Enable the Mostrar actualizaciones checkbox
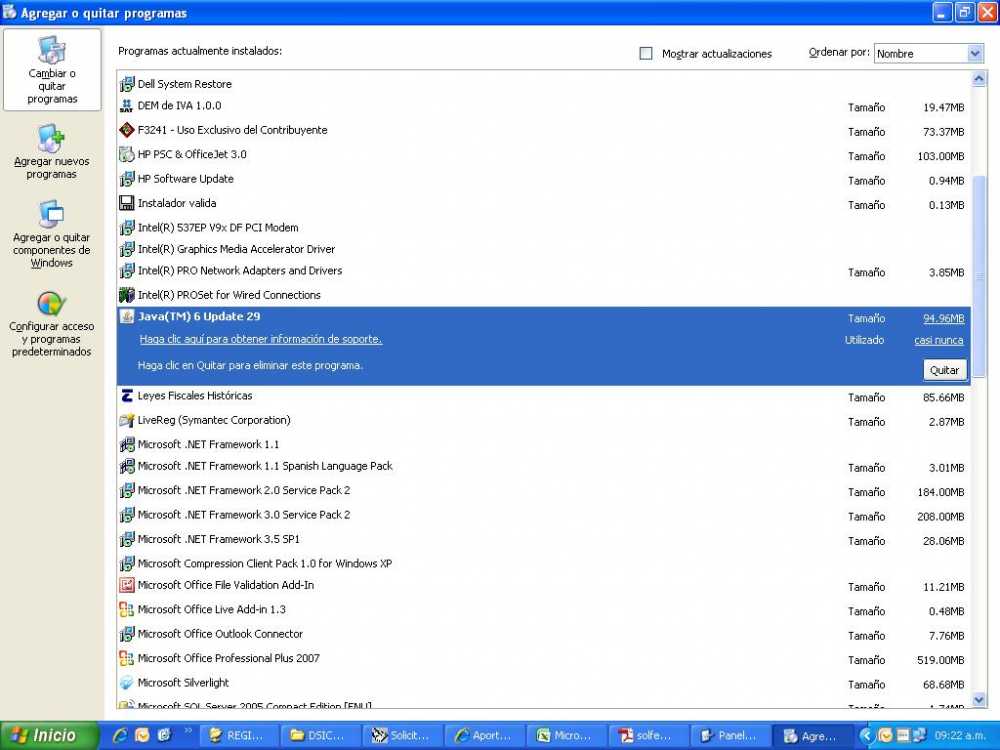Image resolution: width=1000 pixels, height=750 pixels. tap(646, 54)
